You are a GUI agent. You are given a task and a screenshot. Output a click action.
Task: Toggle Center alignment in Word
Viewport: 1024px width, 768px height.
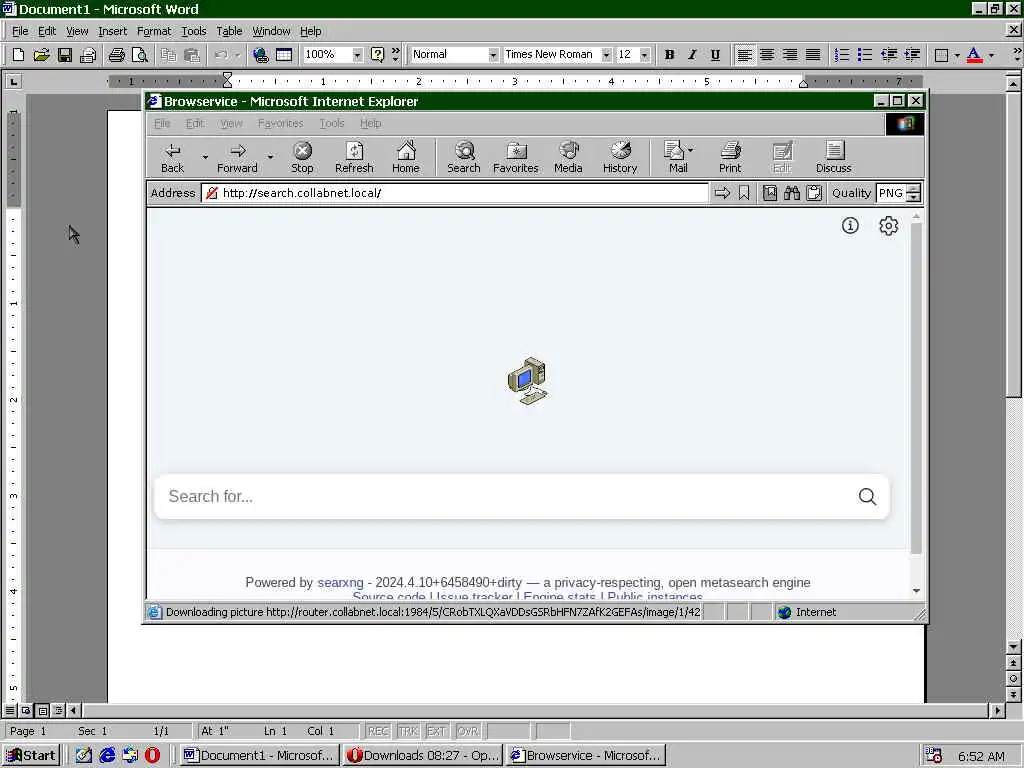(x=767, y=55)
